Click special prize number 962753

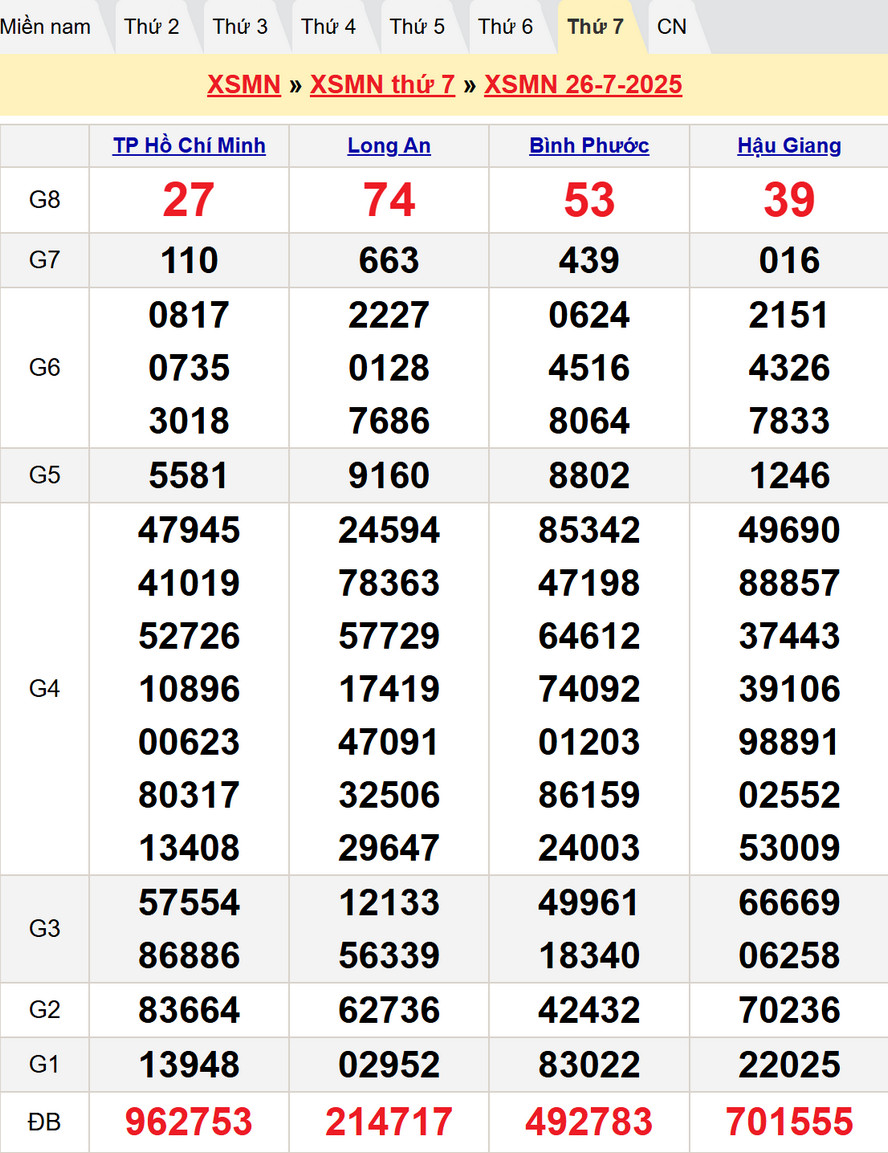189,1122
